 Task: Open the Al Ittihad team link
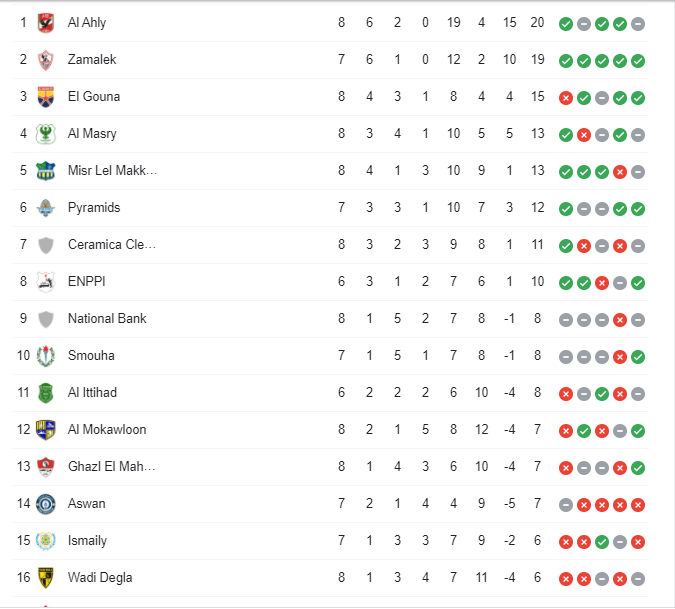click(x=92, y=393)
